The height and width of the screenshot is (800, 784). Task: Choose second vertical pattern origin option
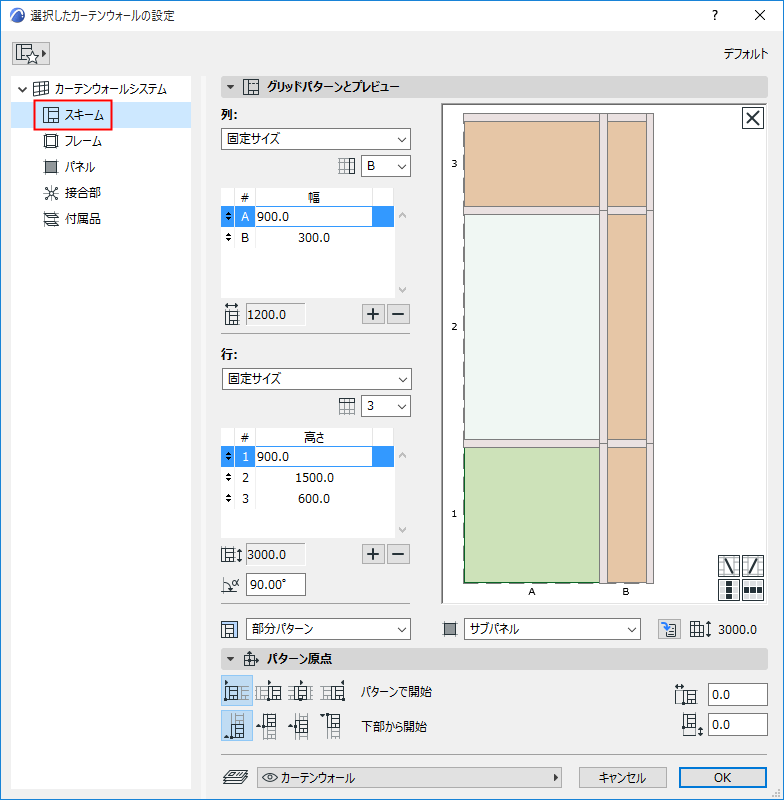268,726
